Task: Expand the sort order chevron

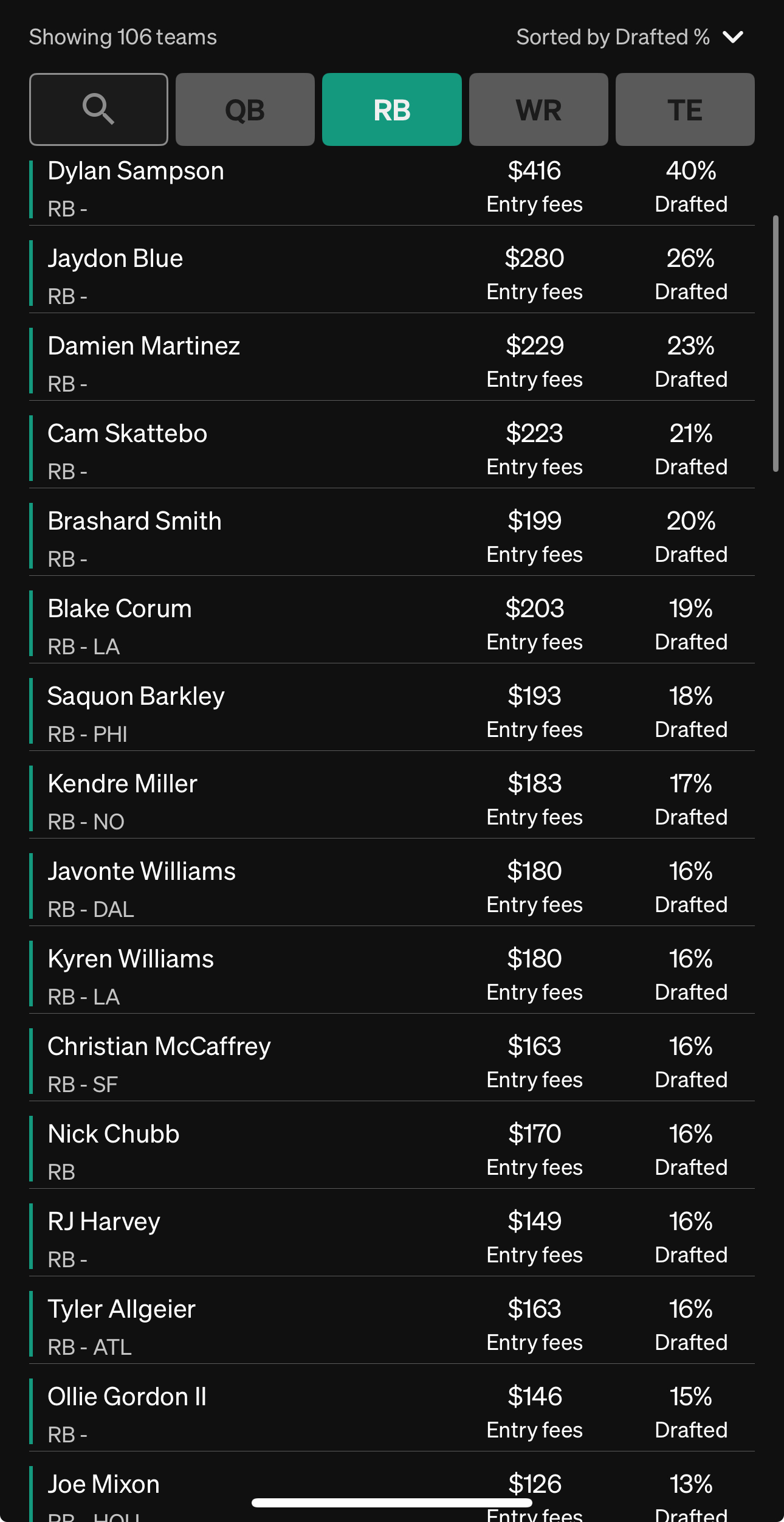Action: [x=733, y=38]
